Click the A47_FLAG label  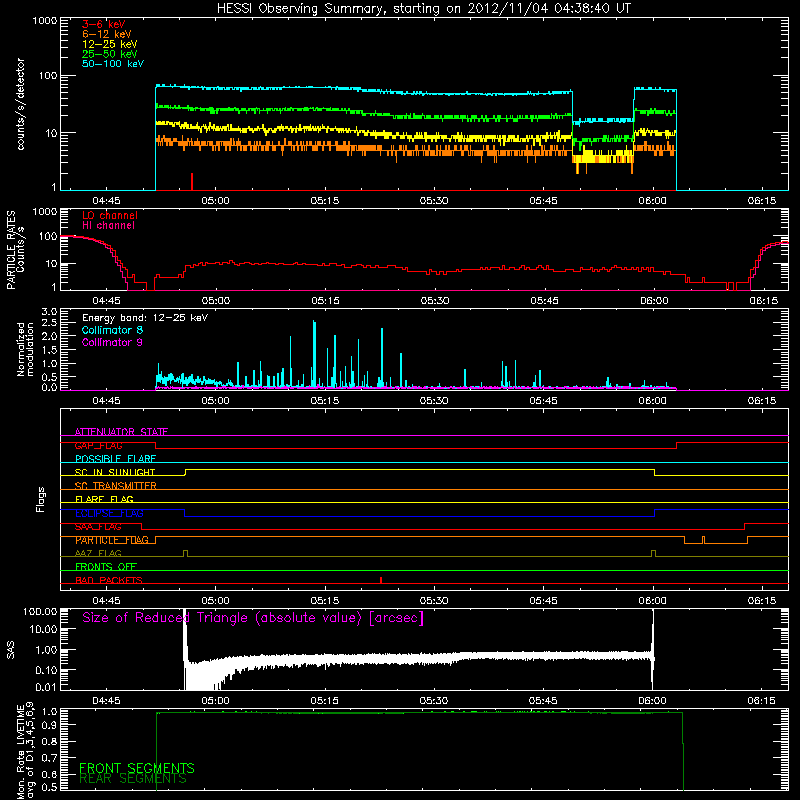98,553
